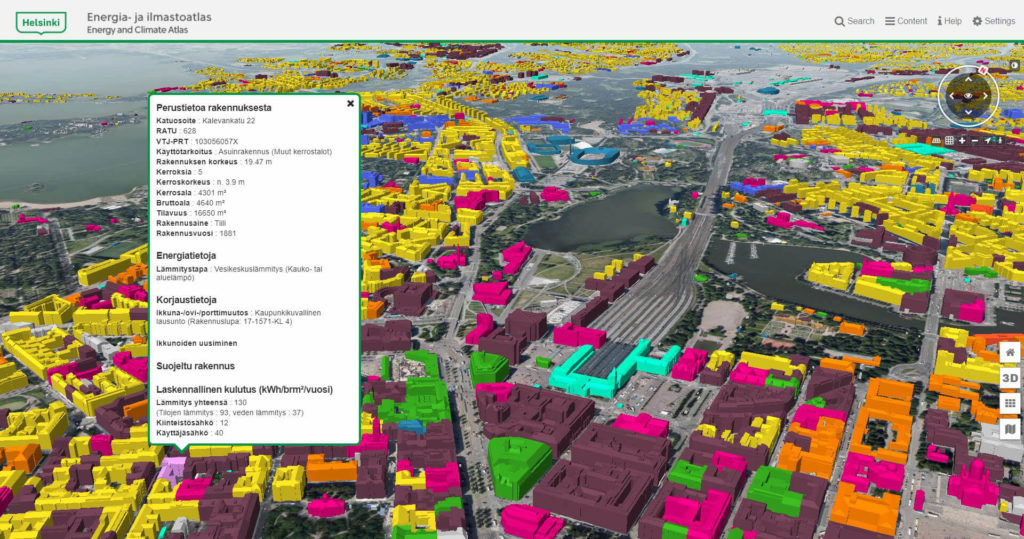The width and height of the screenshot is (1024, 539).
Task: Click the eye icon in compass center
Action: pyautogui.click(x=968, y=96)
